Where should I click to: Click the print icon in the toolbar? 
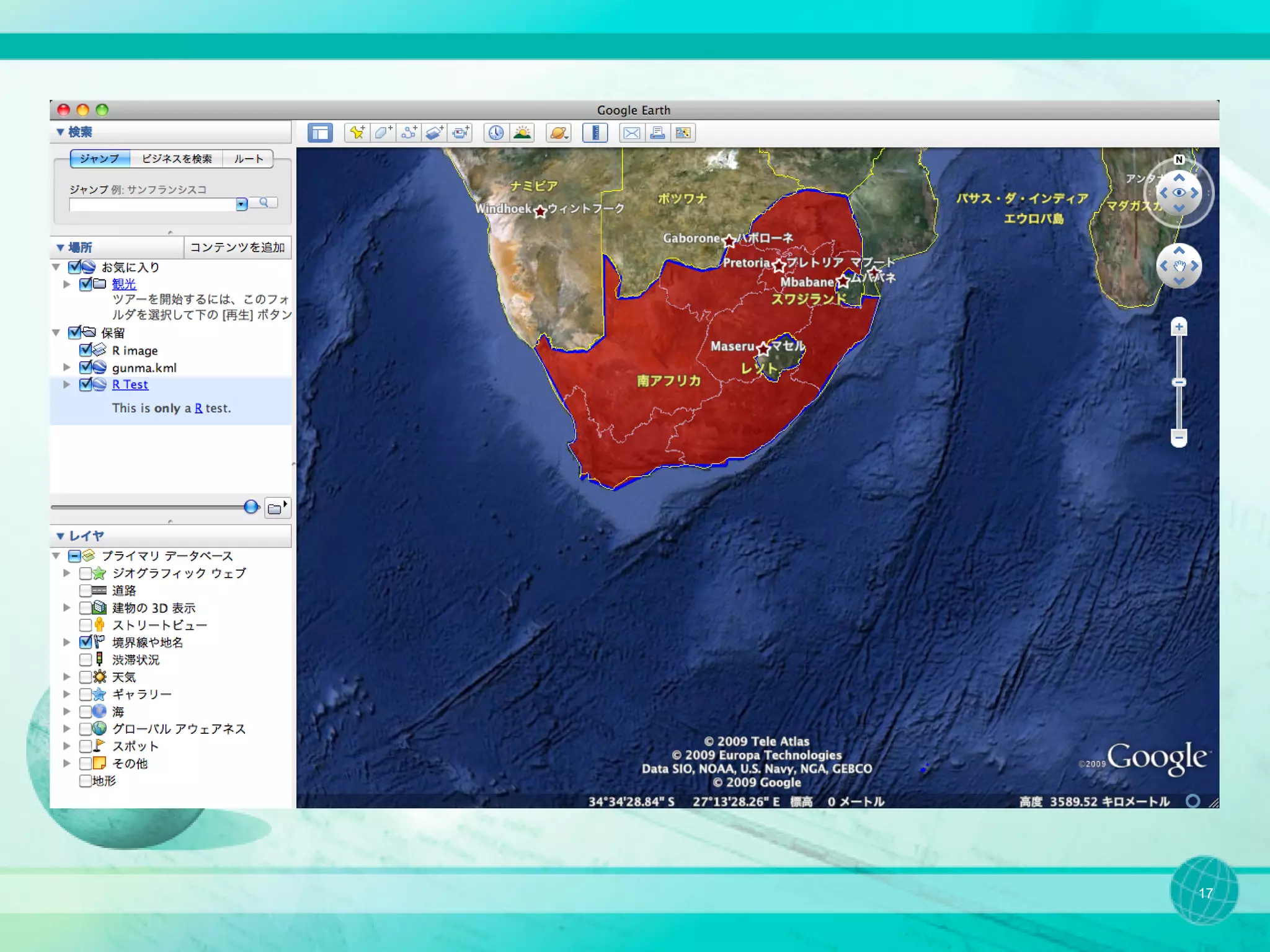click(x=657, y=133)
